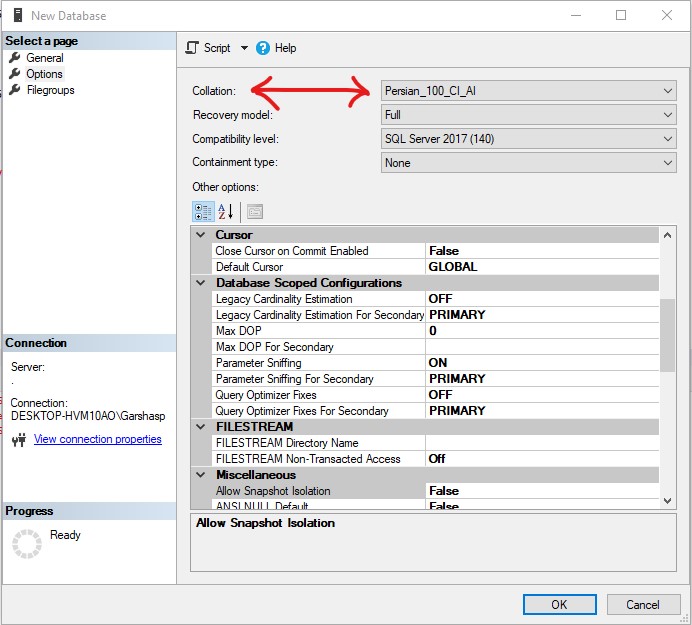Open the Script dropdown arrow
Viewport: 692px width, 625px height.
tap(244, 48)
